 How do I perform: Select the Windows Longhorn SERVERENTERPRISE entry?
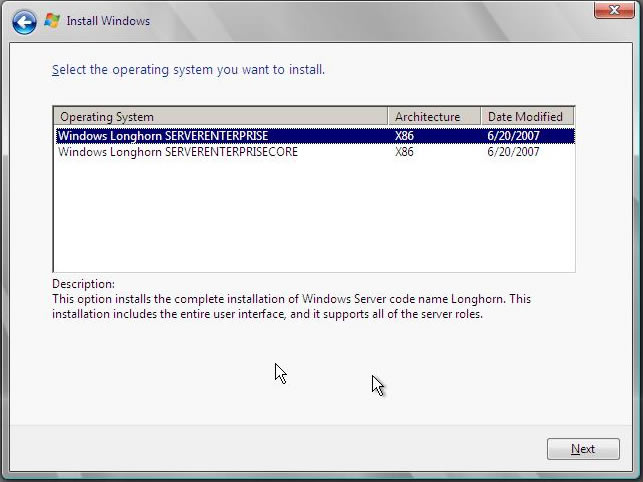[x=163, y=136]
